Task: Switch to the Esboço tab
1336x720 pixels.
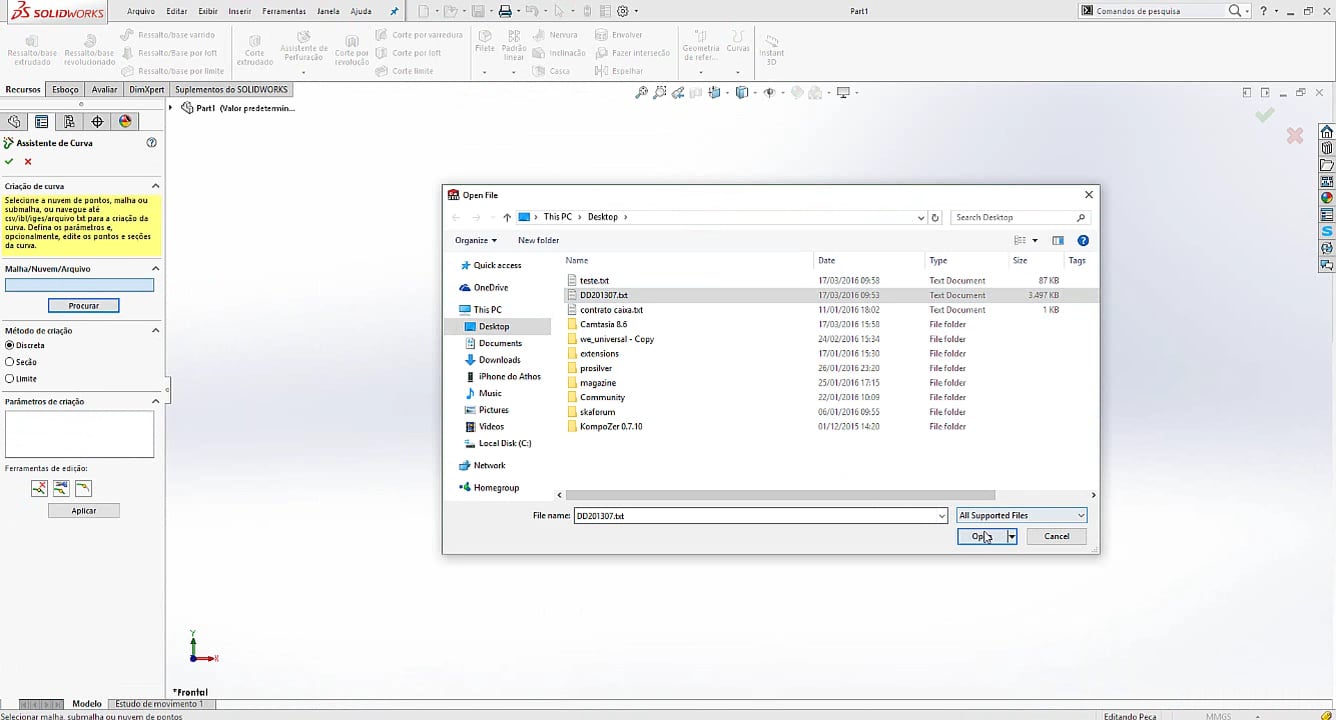Action: click(66, 89)
